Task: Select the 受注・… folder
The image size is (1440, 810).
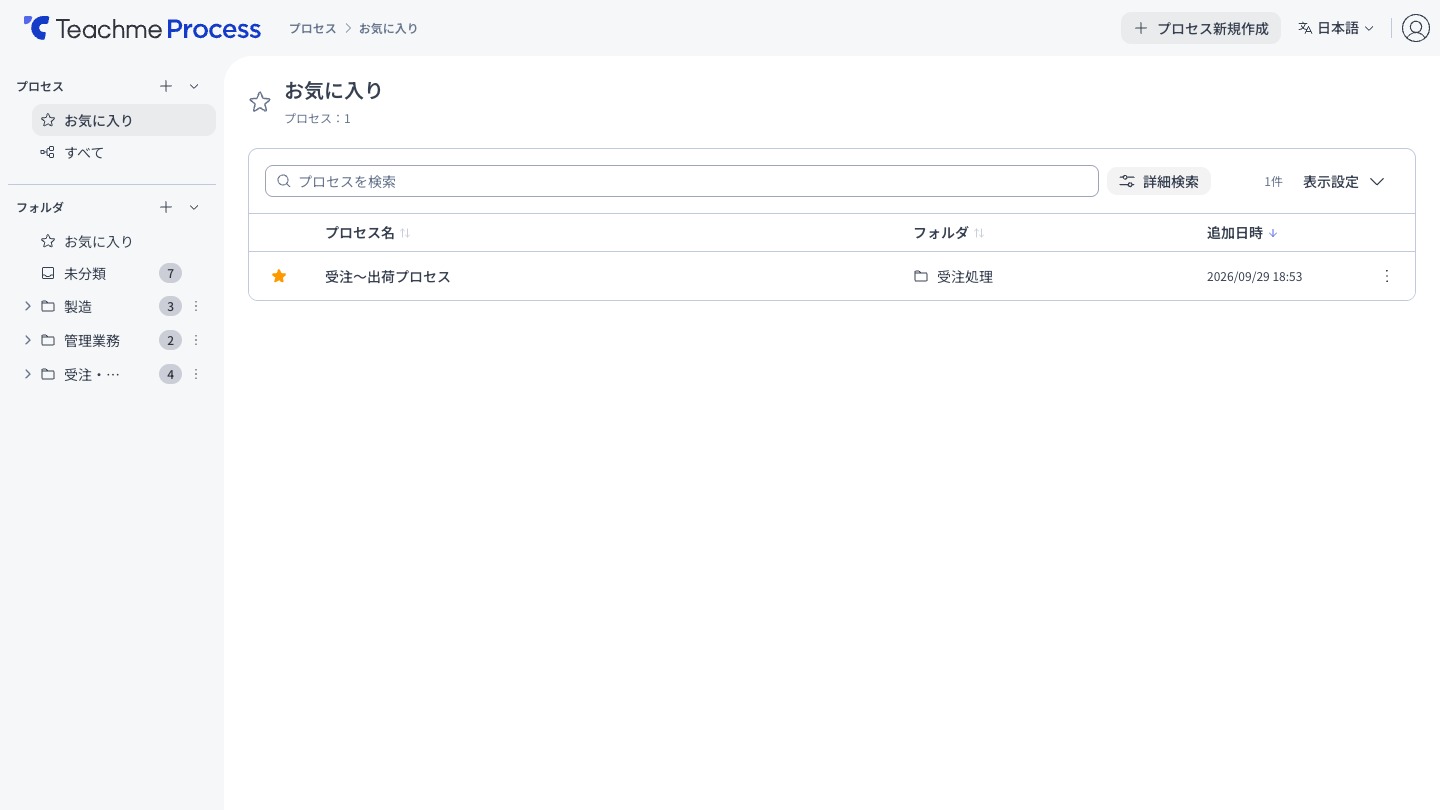Action: [92, 374]
